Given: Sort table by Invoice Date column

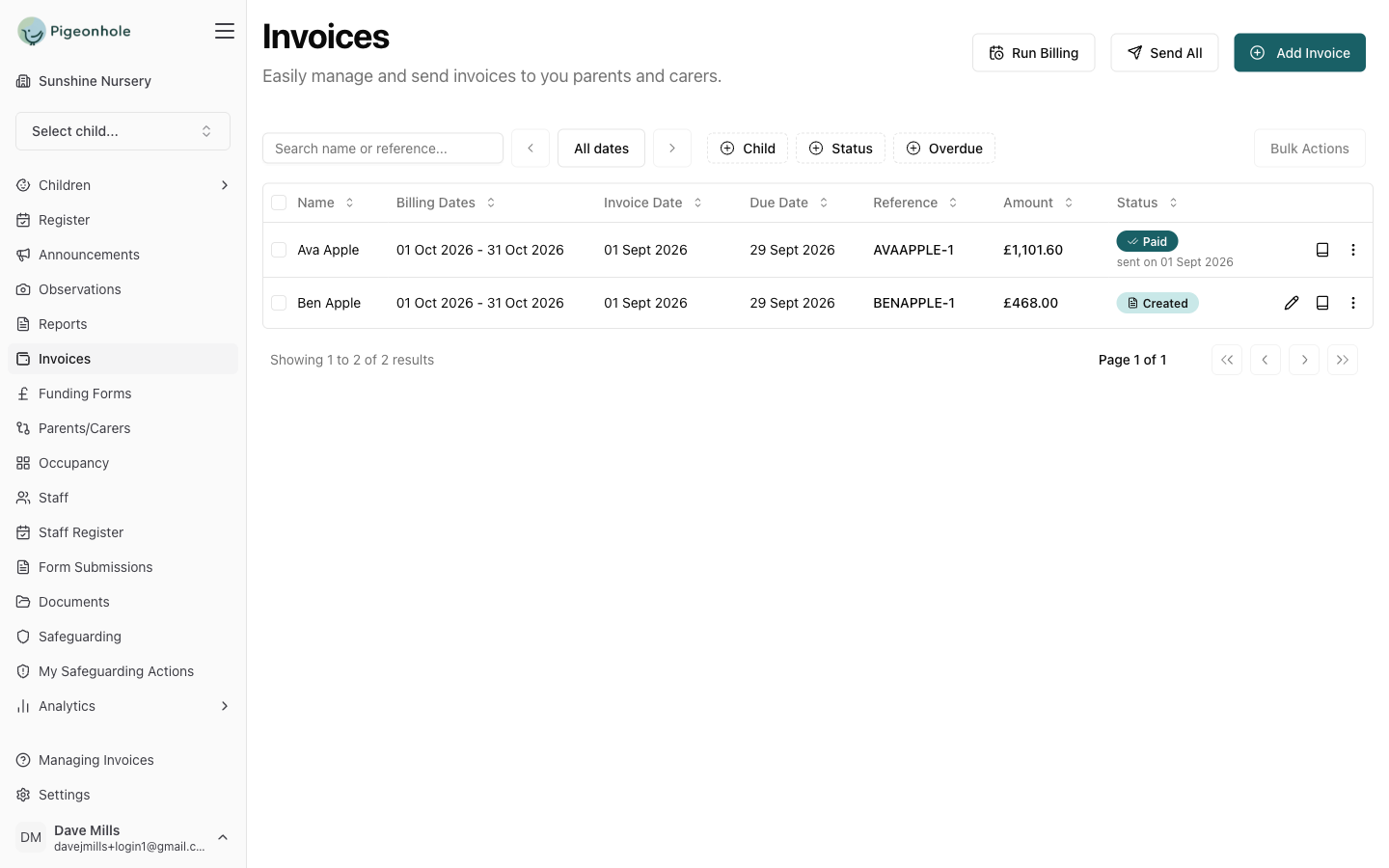Looking at the screenshot, I should point(653,203).
